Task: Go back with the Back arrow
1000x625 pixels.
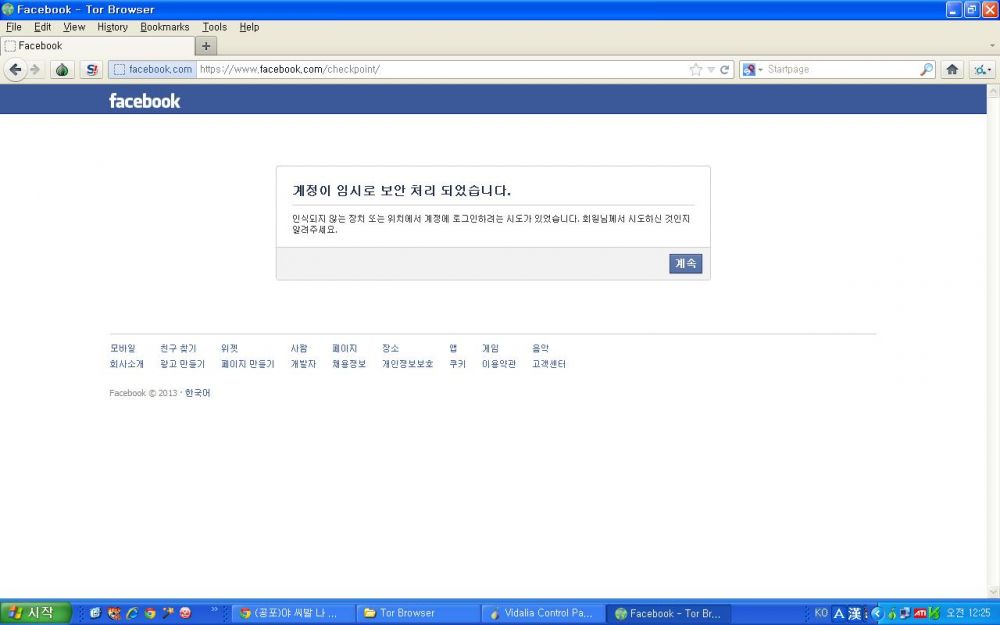Action: [15, 70]
